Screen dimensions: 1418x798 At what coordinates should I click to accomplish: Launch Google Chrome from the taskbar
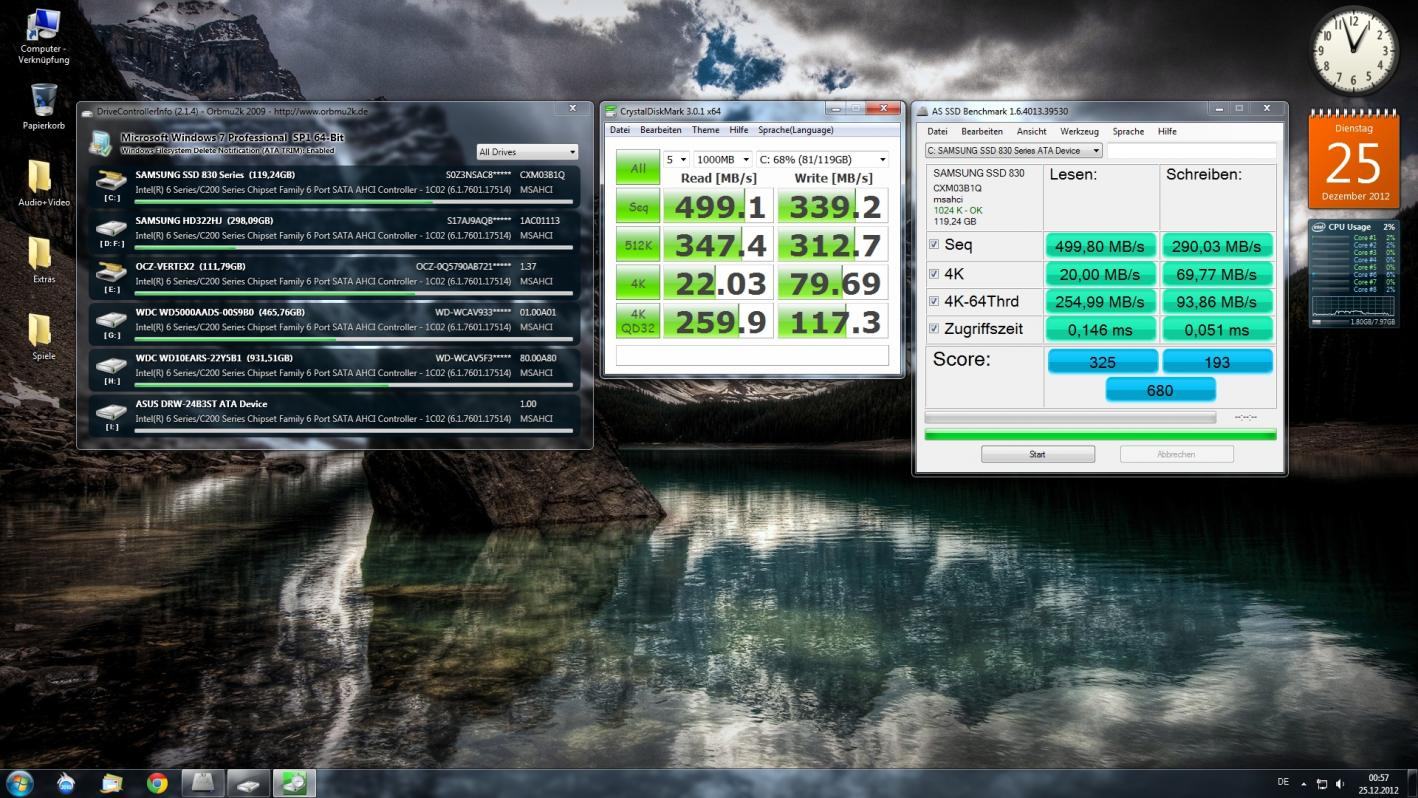157,783
